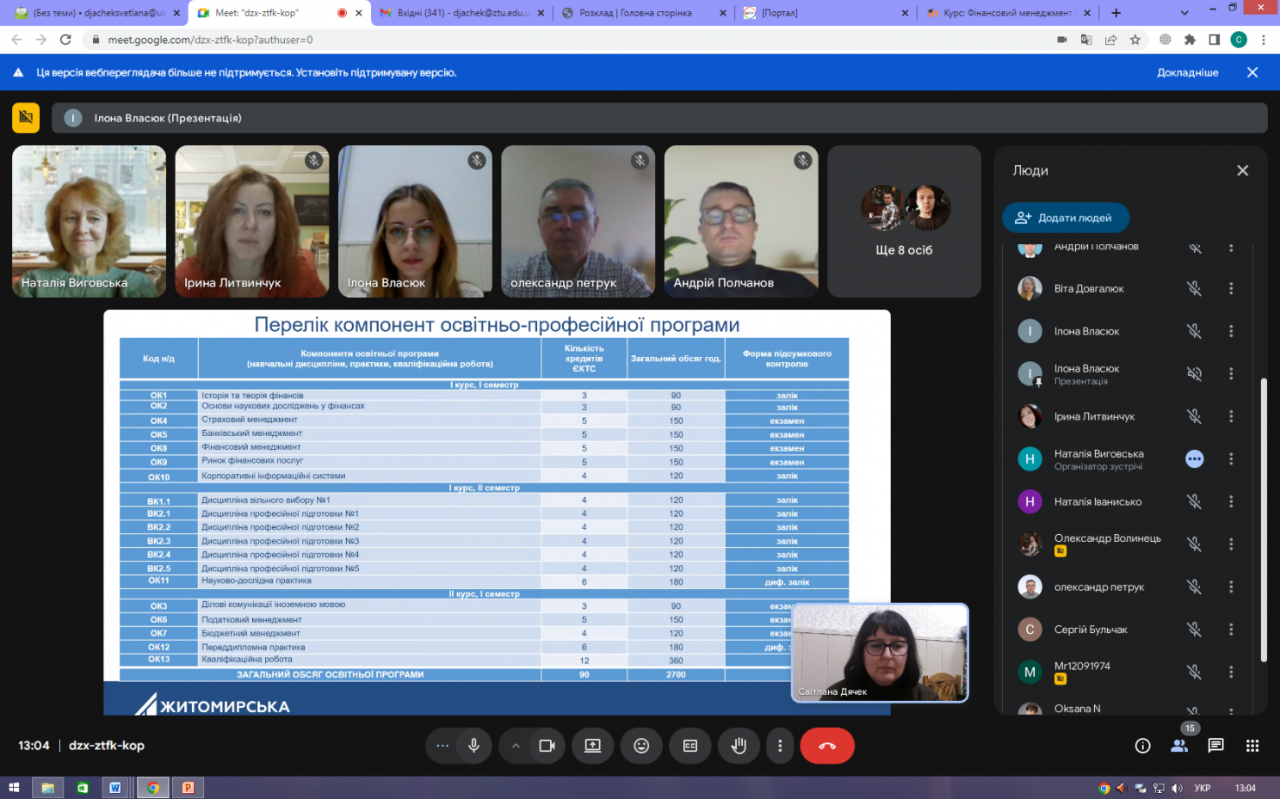
Task: Open the meeting chat panel
Action: pyautogui.click(x=1215, y=746)
